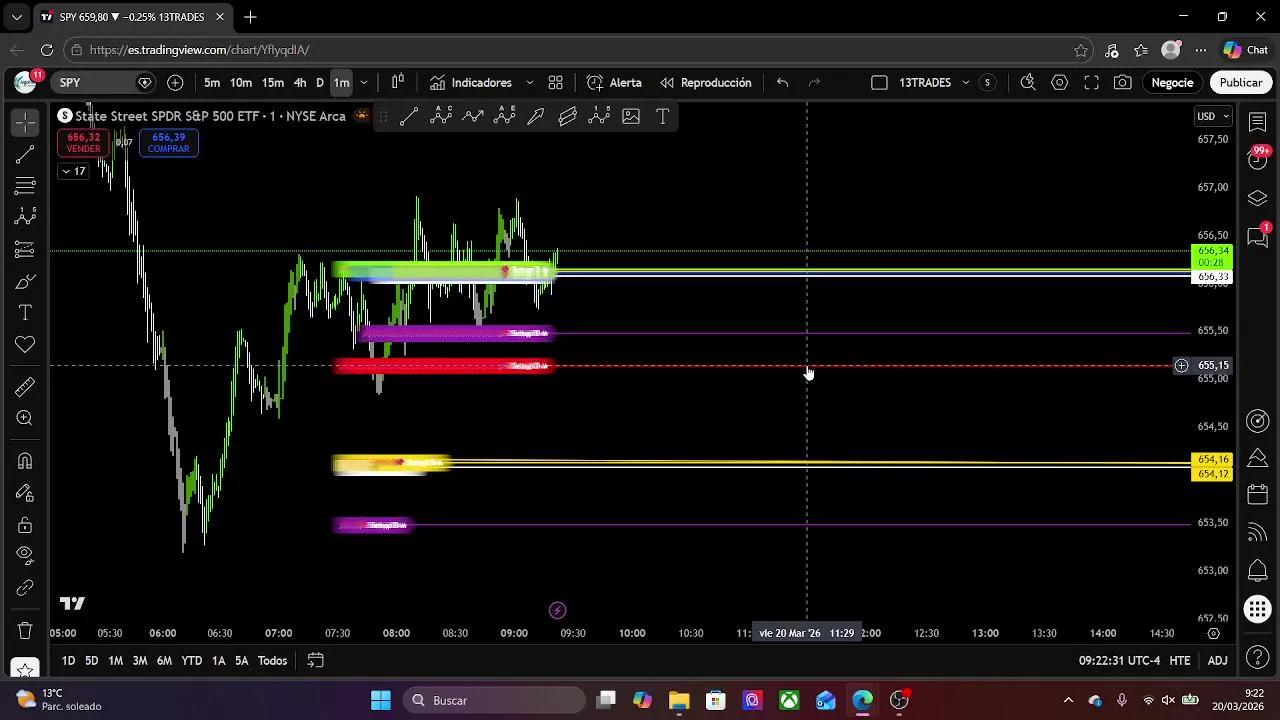This screenshot has height=720, width=1280.
Task: Toggle stay in drawing mode
Action: pyautogui.click(x=25, y=493)
